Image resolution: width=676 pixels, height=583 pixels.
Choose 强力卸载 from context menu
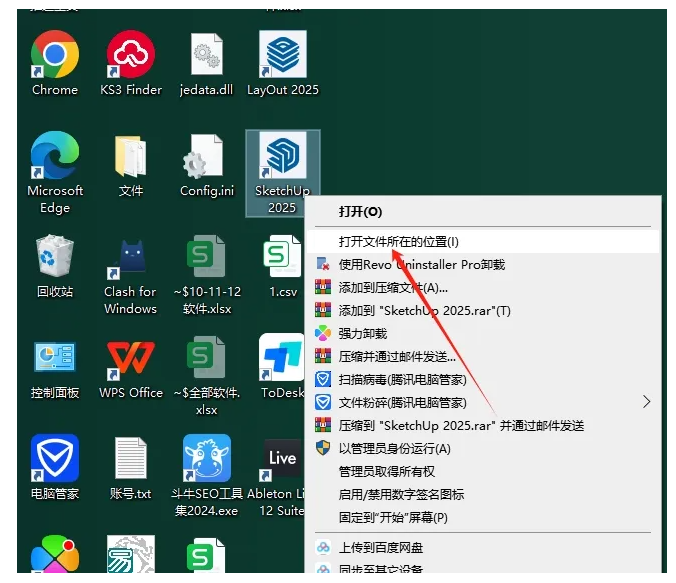[483, 333]
